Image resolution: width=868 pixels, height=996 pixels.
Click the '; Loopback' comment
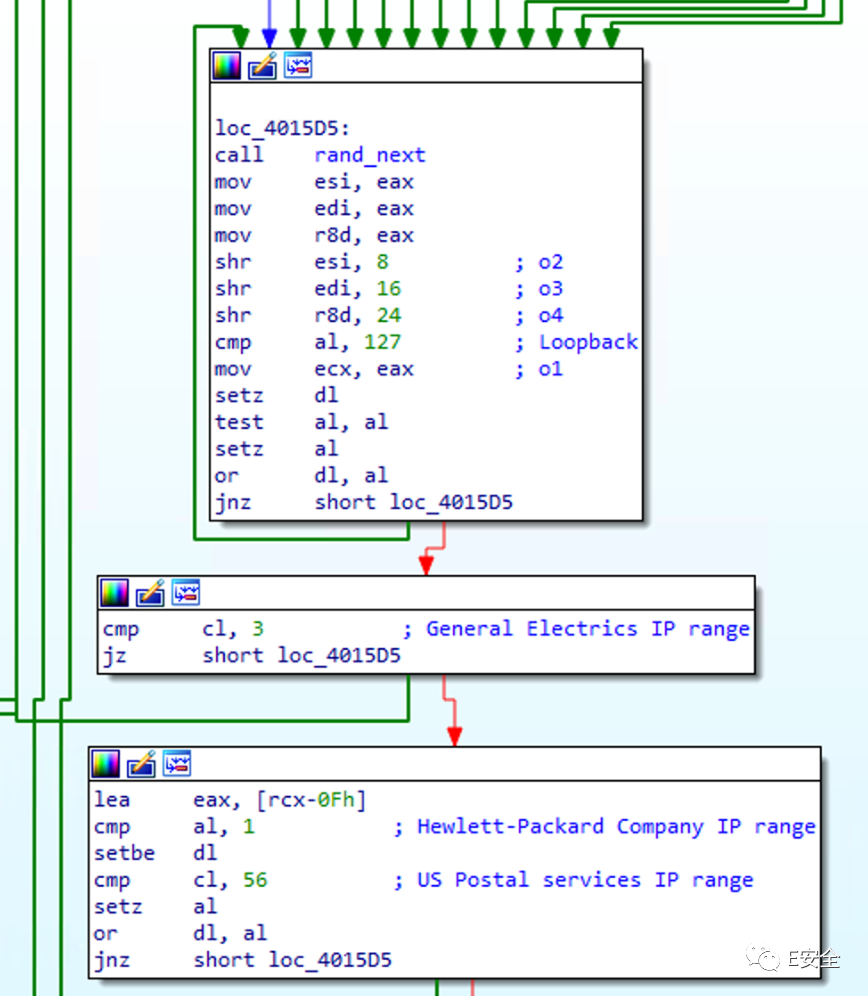coord(576,342)
